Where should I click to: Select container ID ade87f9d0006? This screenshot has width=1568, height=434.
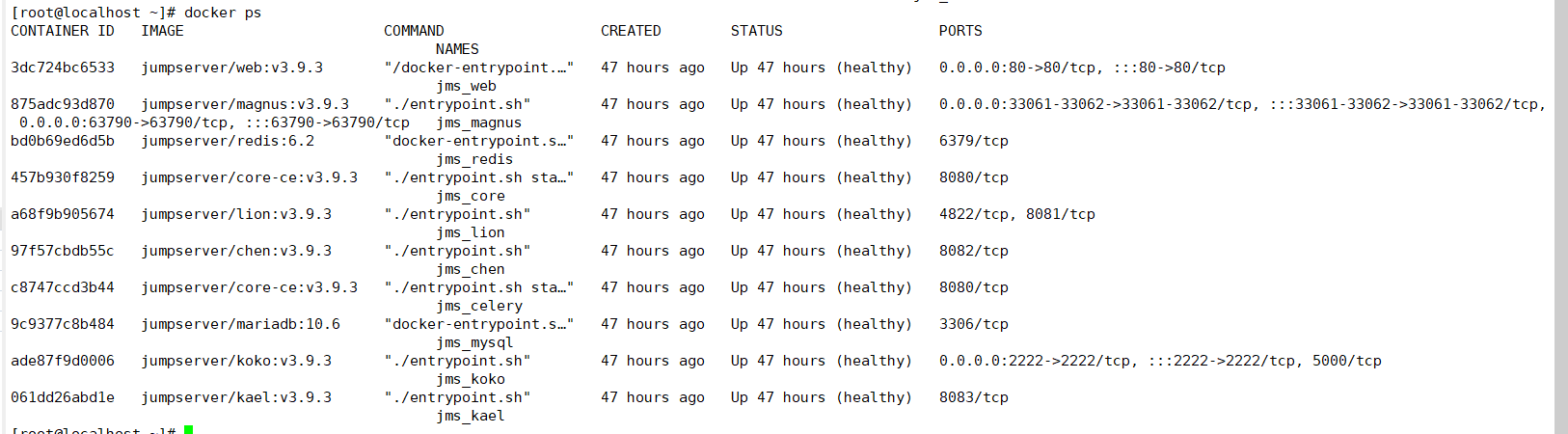pyautogui.click(x=63, y=361)
